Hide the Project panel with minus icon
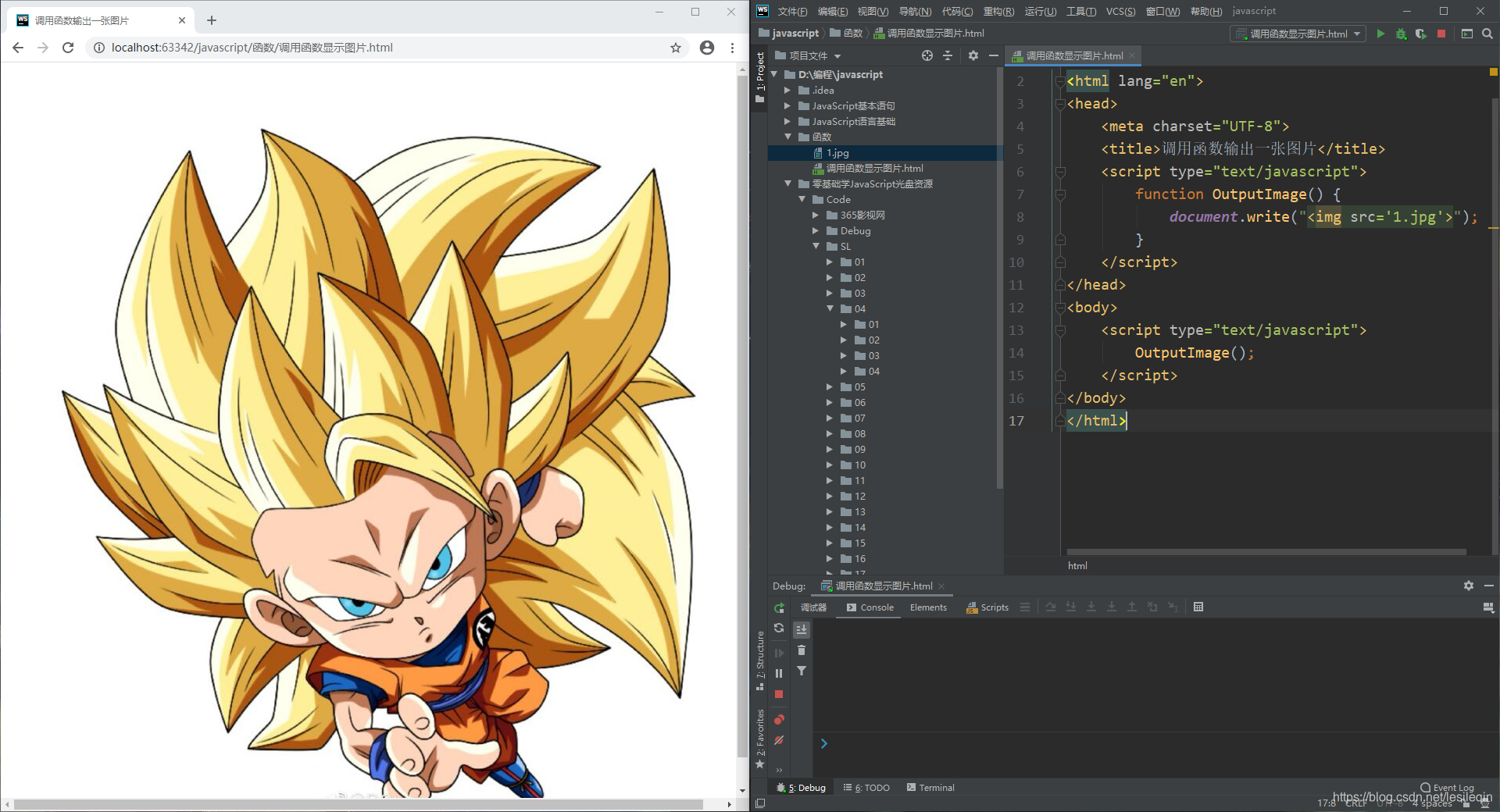The image size is (1500, 812). pyautogui.click(x=994, y=55)
